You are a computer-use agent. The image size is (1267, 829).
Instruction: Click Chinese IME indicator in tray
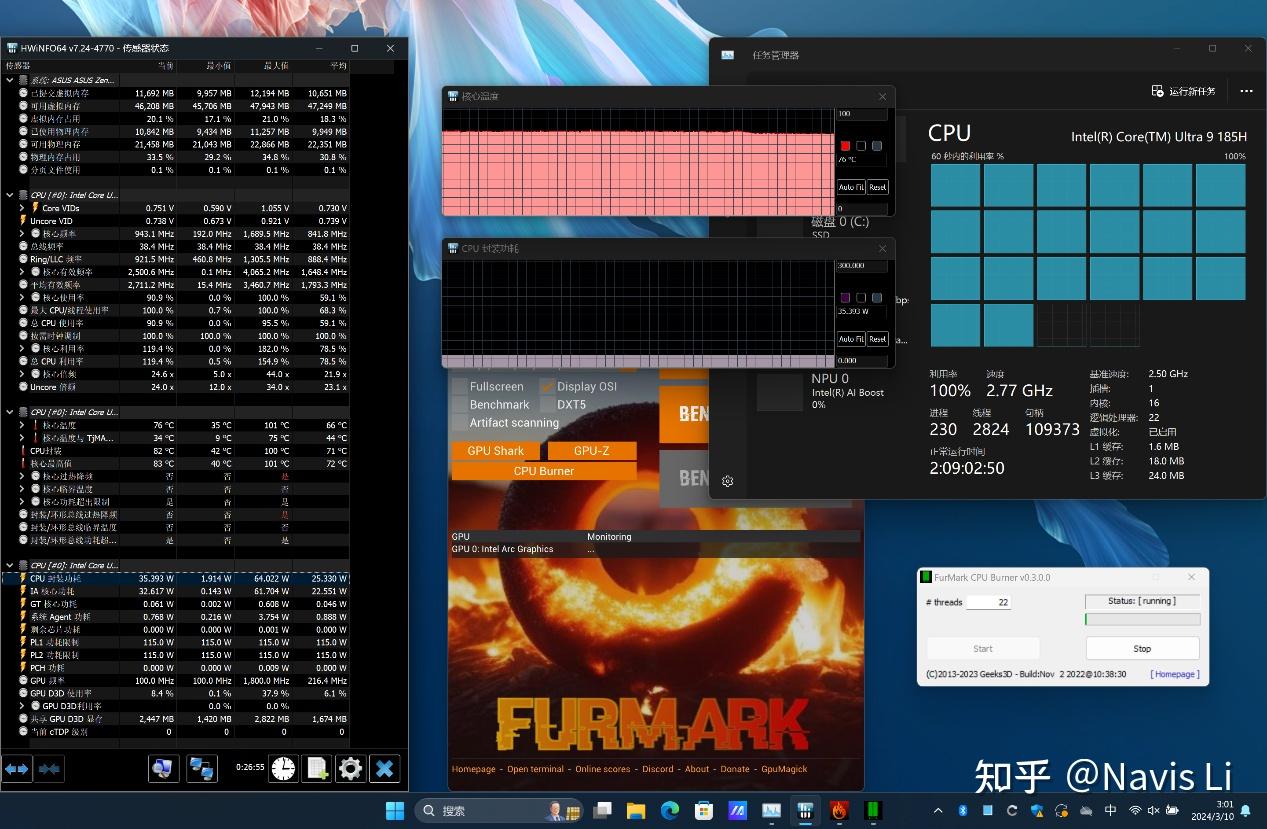click(x=1111, y=810)
